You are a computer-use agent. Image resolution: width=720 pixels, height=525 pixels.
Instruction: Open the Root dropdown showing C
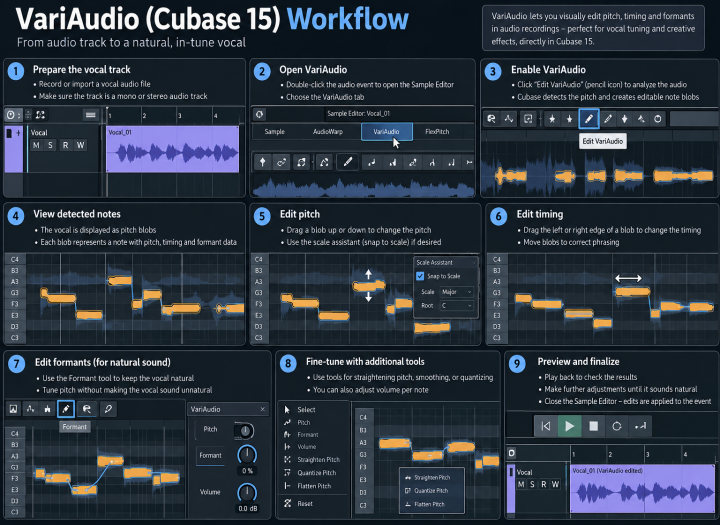point(456,305)
